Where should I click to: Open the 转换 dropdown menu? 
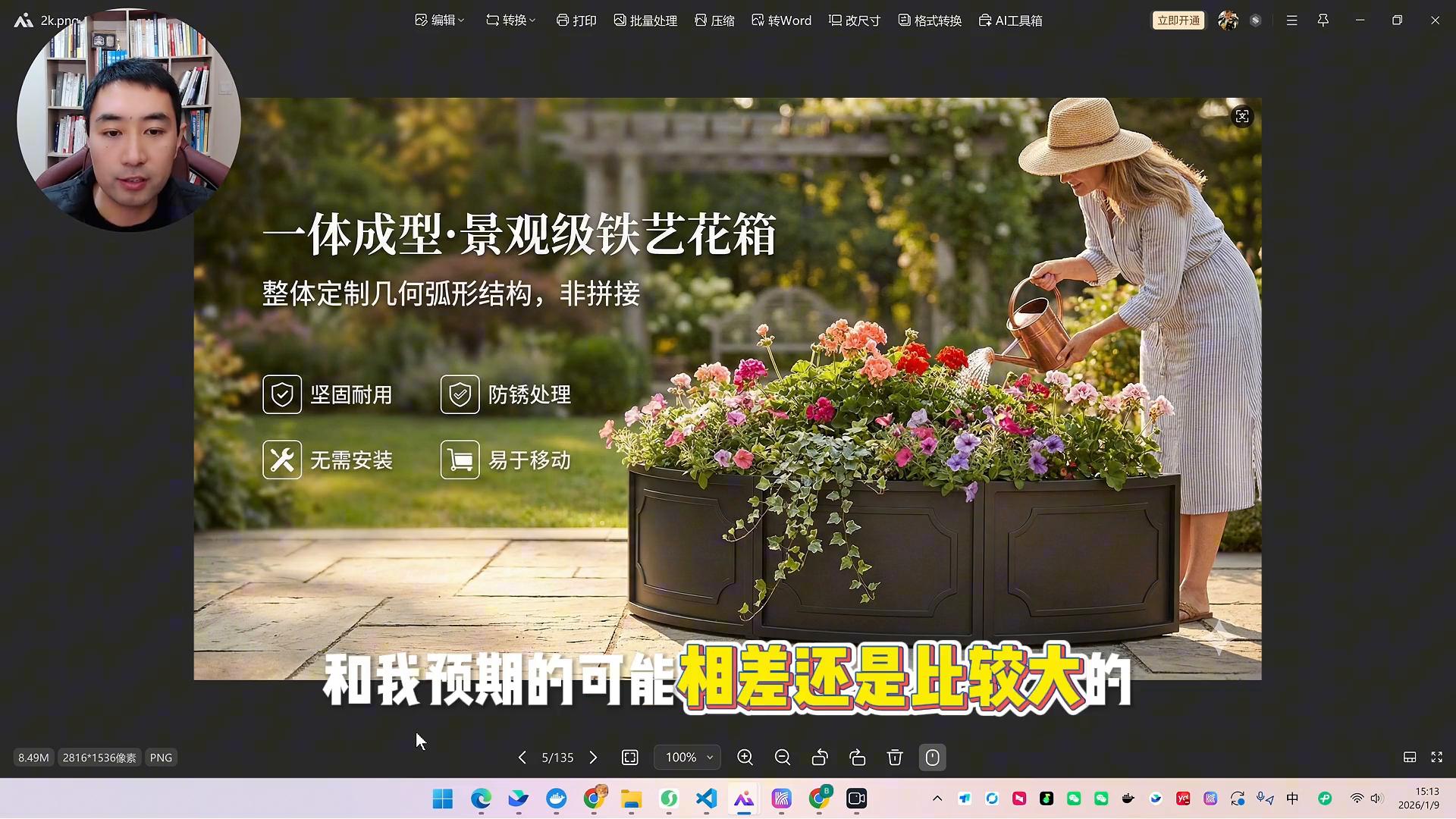coord(511,20)
